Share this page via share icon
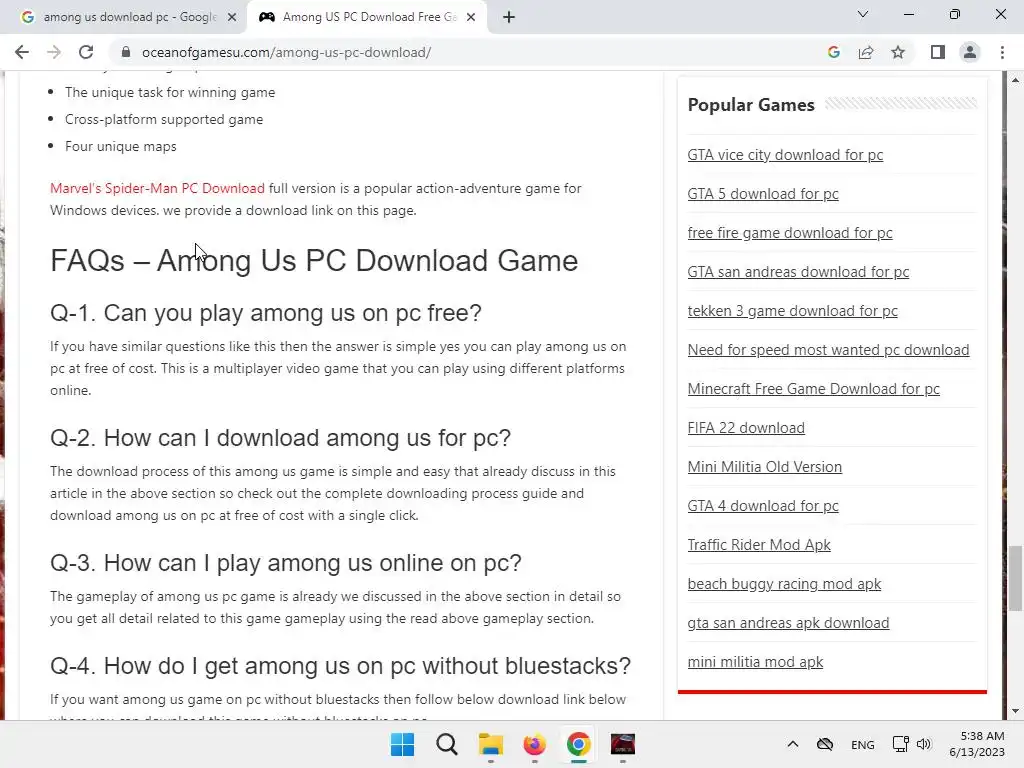Image resolution: width=1024 pixels, height=768 pixels. pos(866,52)
